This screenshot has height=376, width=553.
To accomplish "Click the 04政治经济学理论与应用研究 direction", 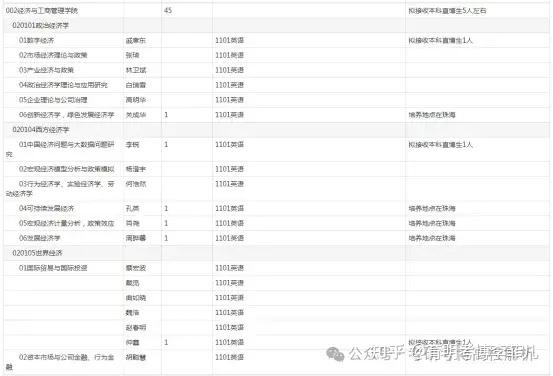I will (63, 85).
